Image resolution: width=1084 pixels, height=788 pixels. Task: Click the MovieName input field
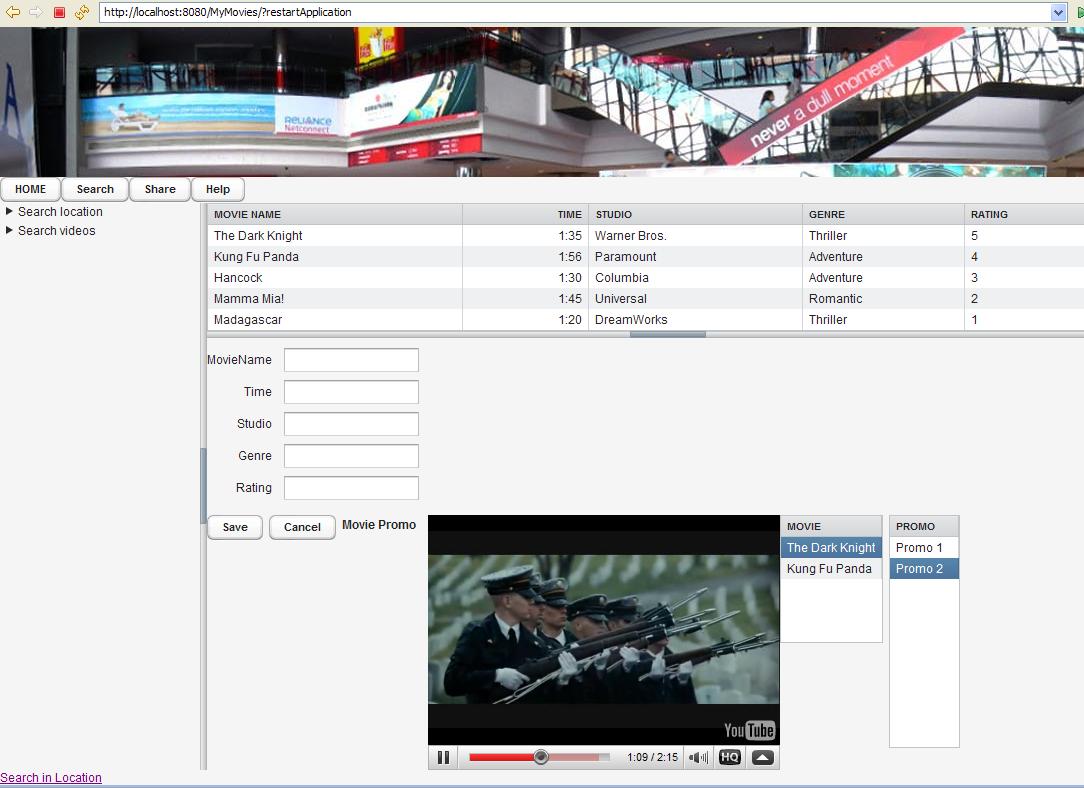coord(351,360)
